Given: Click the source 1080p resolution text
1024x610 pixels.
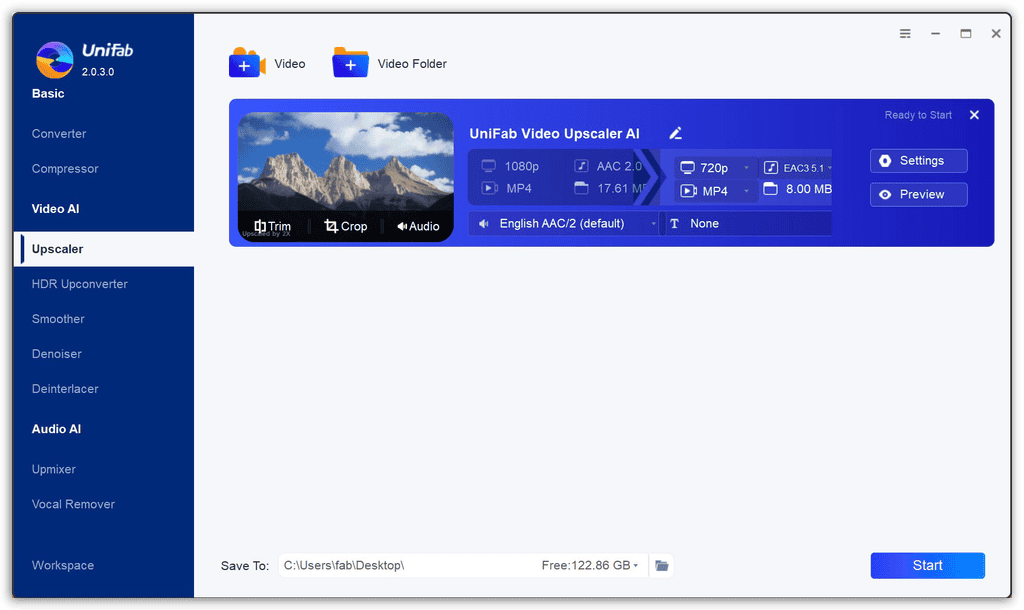Looking at the screenshot, I should pos(522,166).
